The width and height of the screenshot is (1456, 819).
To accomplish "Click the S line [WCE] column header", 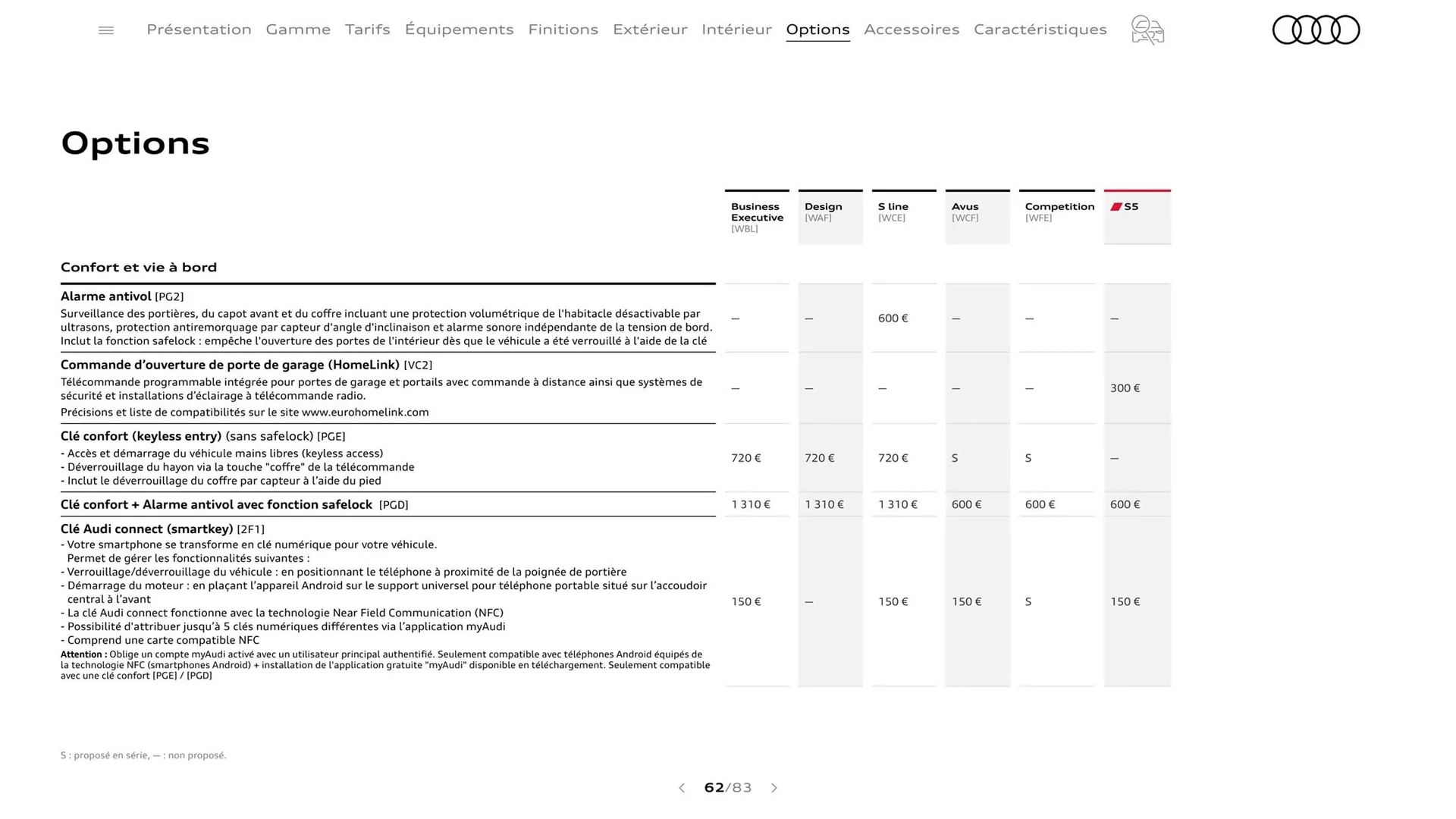I will pos(904,217).
